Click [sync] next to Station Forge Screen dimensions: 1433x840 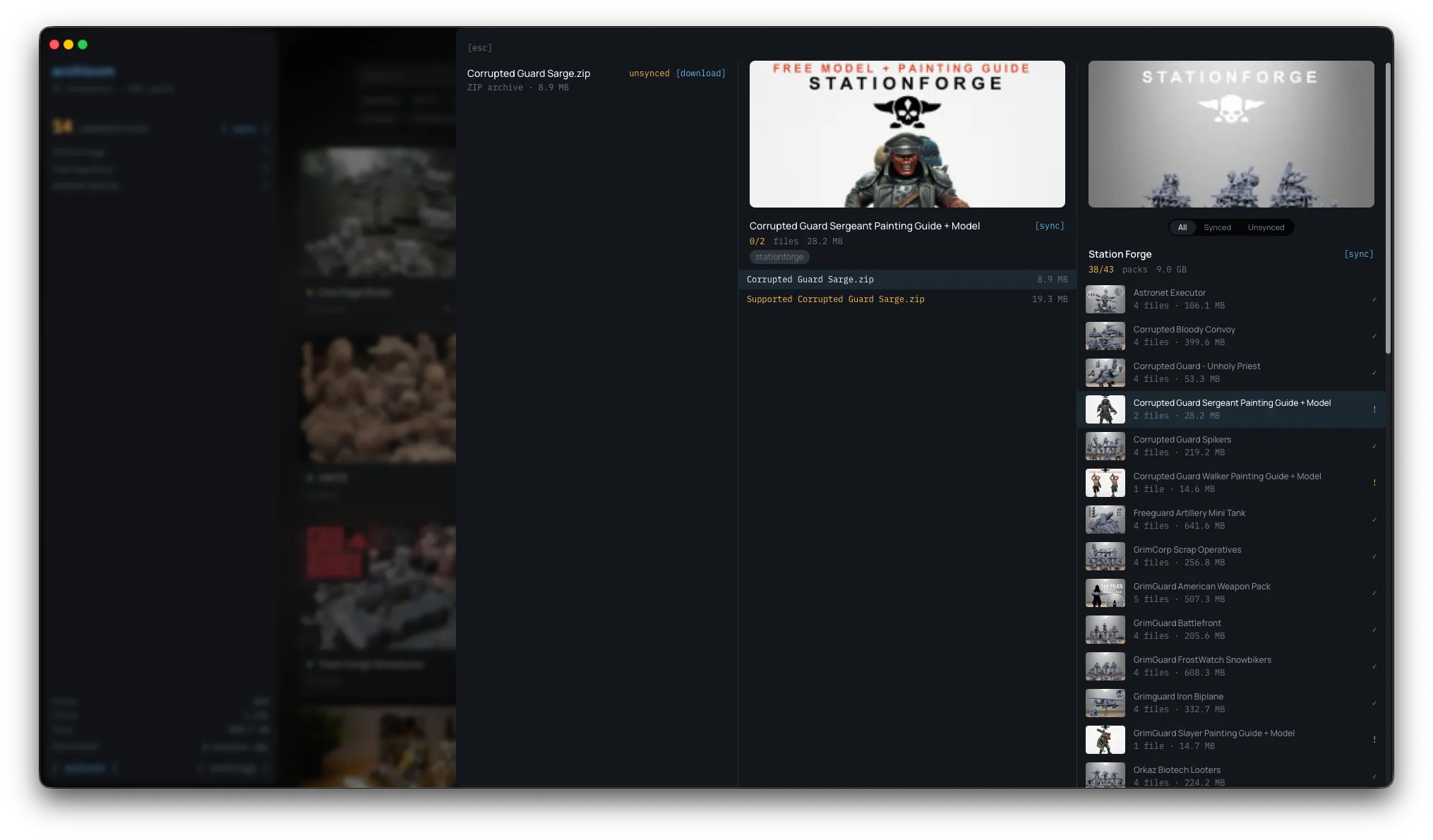[1358, 254]
